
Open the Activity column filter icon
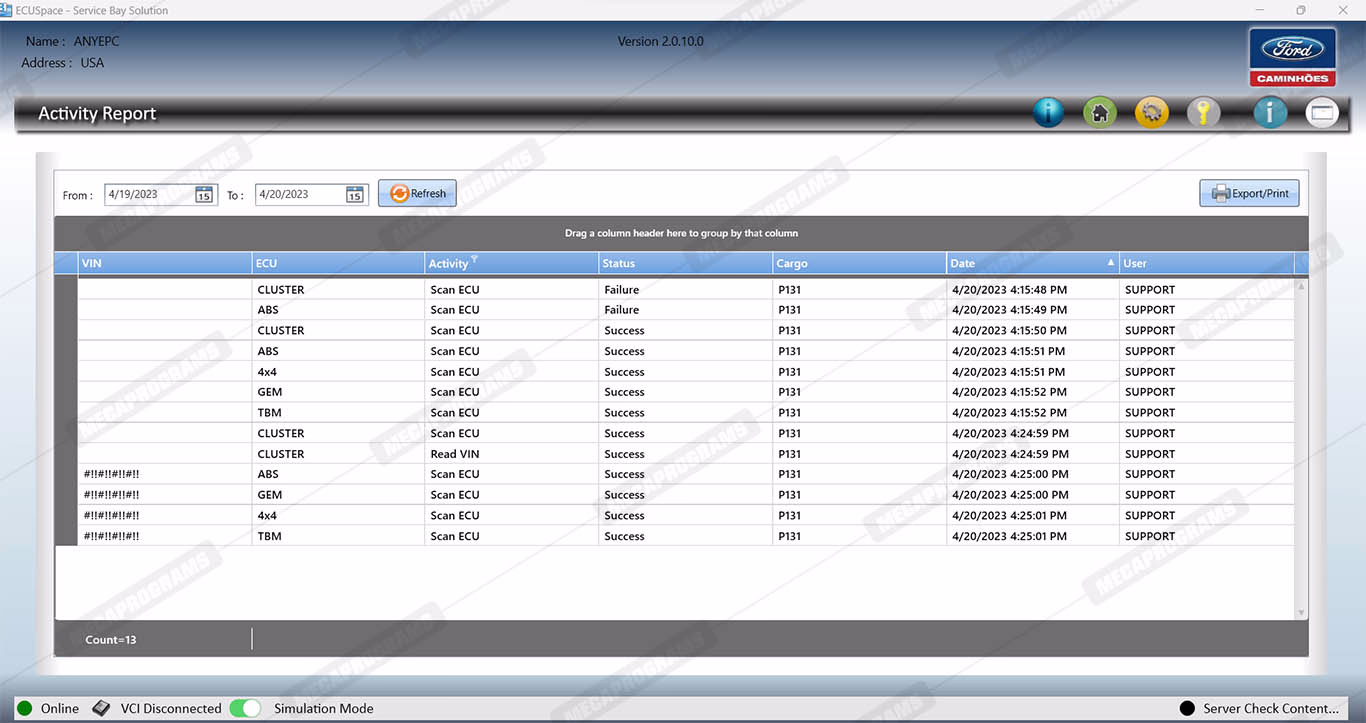click(x=474, y=260)
